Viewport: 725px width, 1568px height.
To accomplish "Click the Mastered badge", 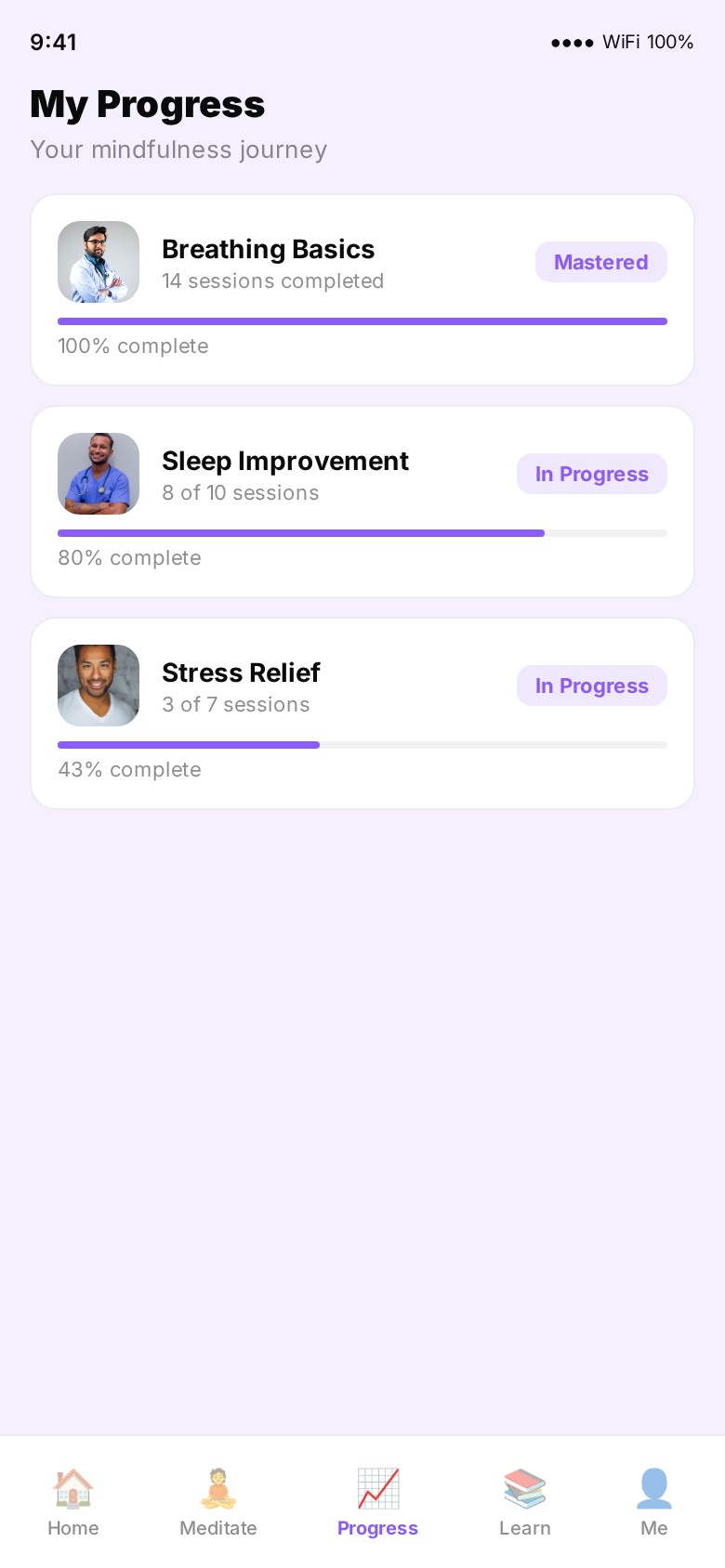I will pos(600,262).
